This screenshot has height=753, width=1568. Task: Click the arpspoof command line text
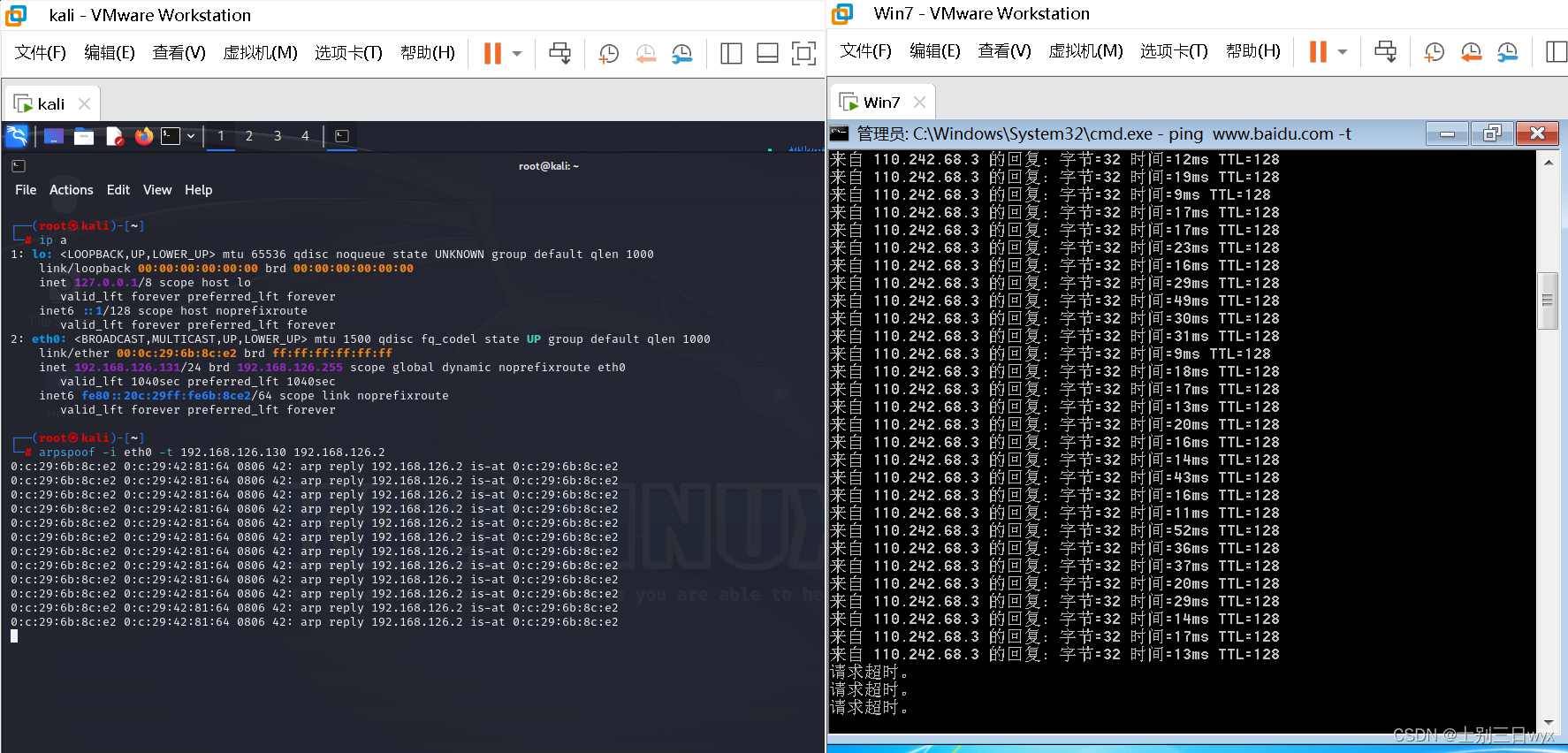pos(212,453)
